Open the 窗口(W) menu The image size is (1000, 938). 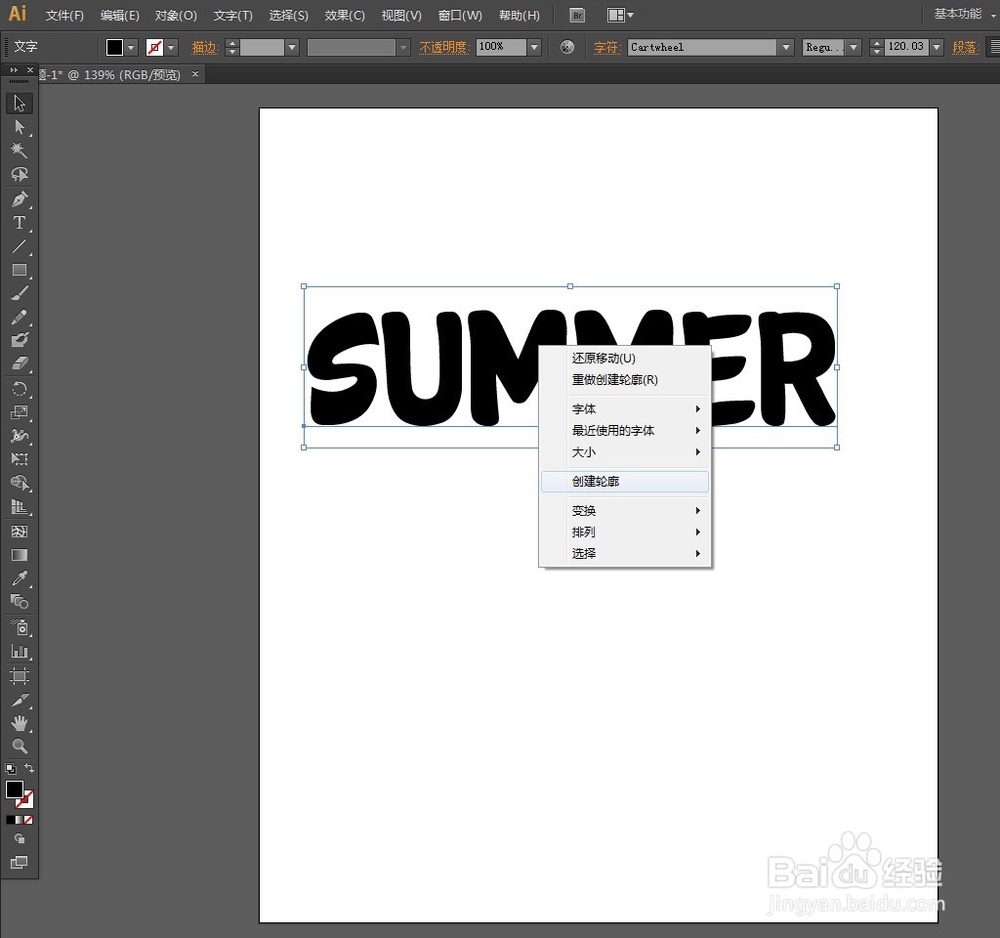pyautogui.click(x=460, y=15)
